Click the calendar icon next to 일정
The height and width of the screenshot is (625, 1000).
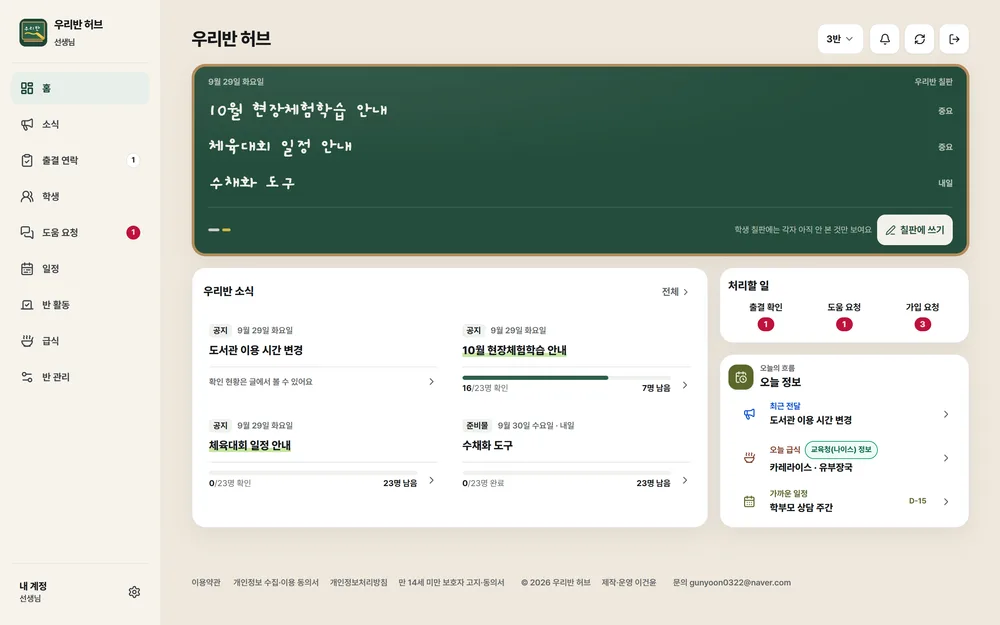click(x=27, y=268)
